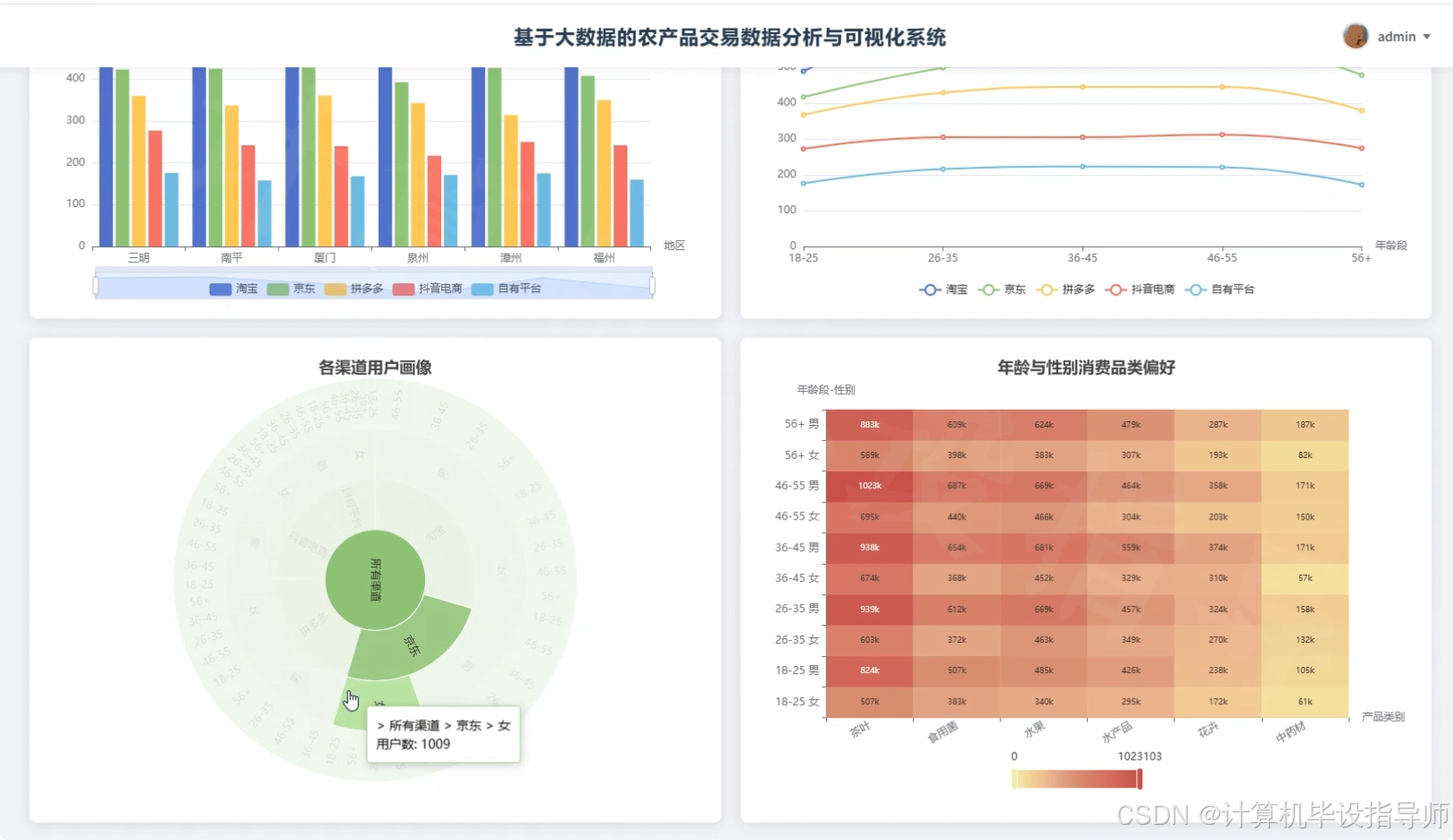Click 拼多多 line point at 36-45

(1082, 87)
